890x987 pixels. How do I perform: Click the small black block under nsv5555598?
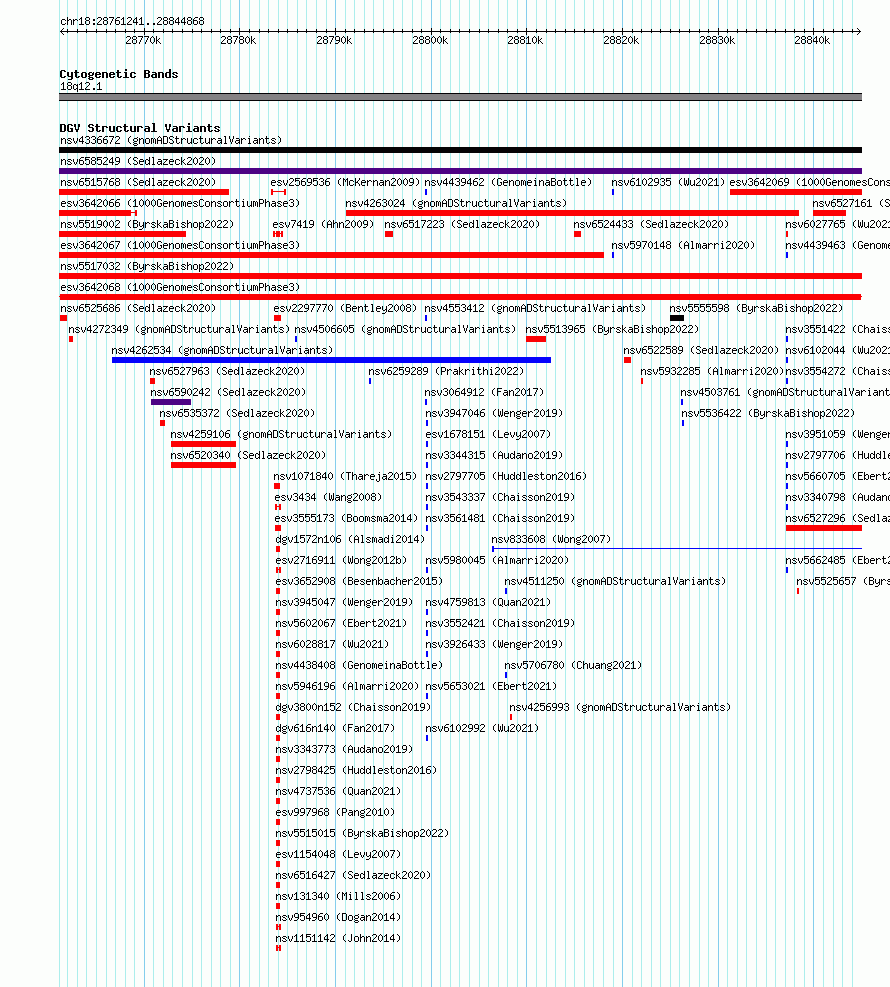tap(677, 318)
